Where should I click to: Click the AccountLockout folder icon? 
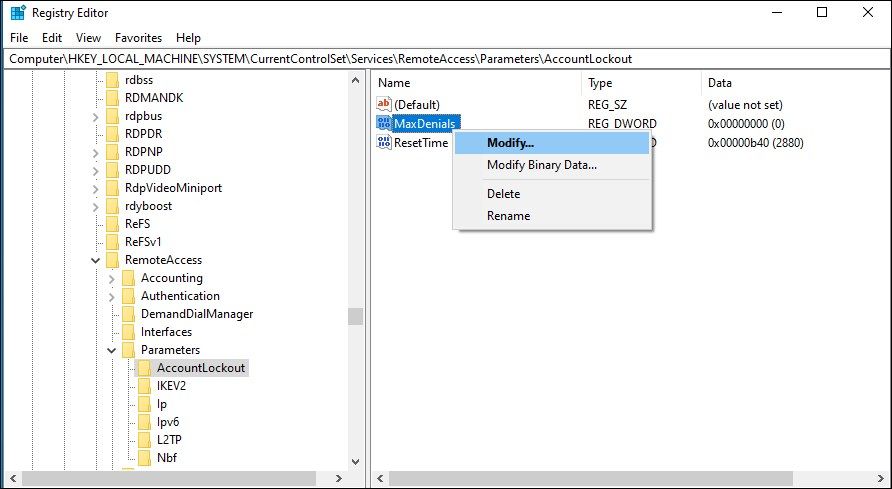[x=144, y=368]
